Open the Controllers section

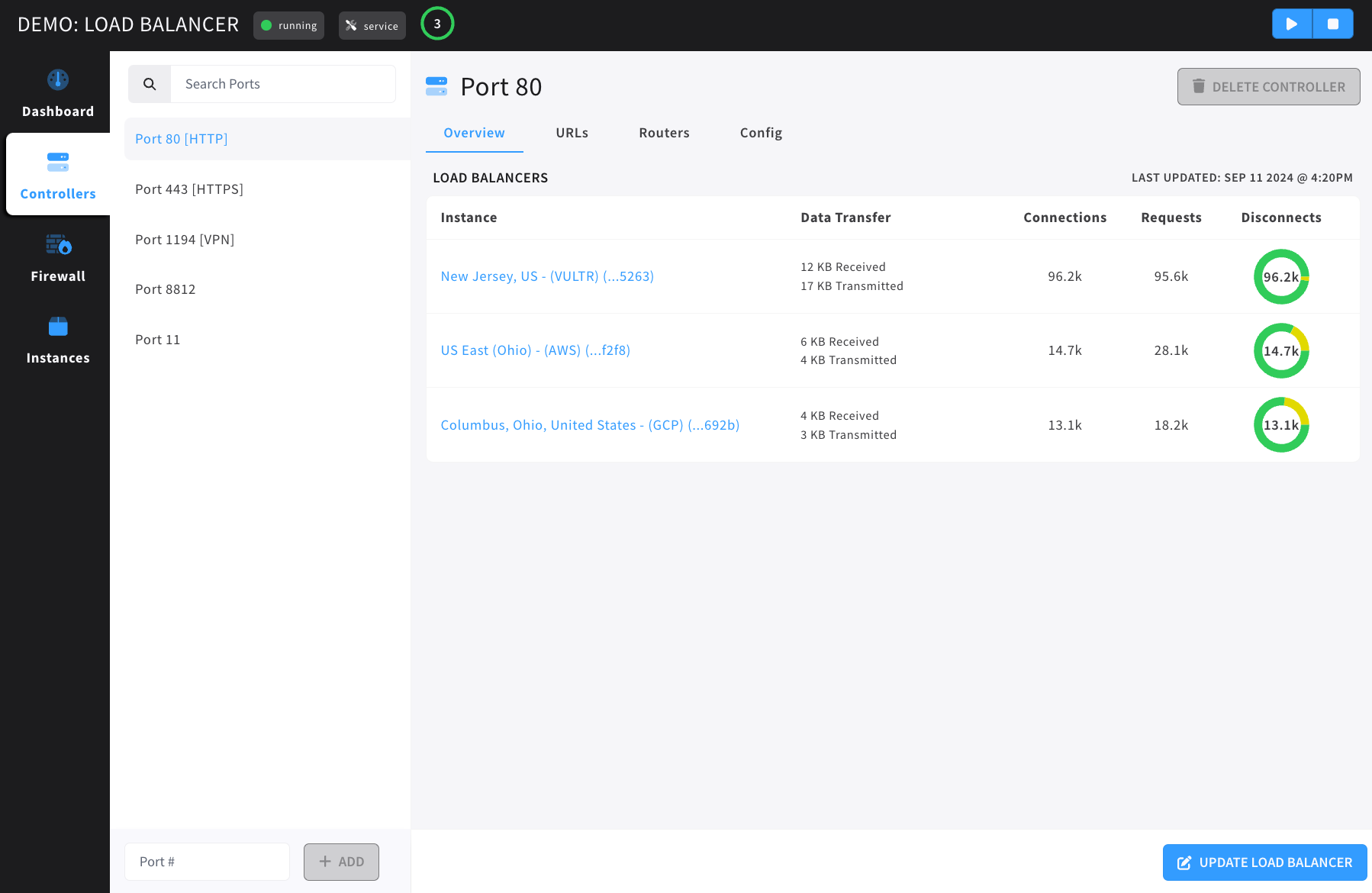click(x=58, y=175)
